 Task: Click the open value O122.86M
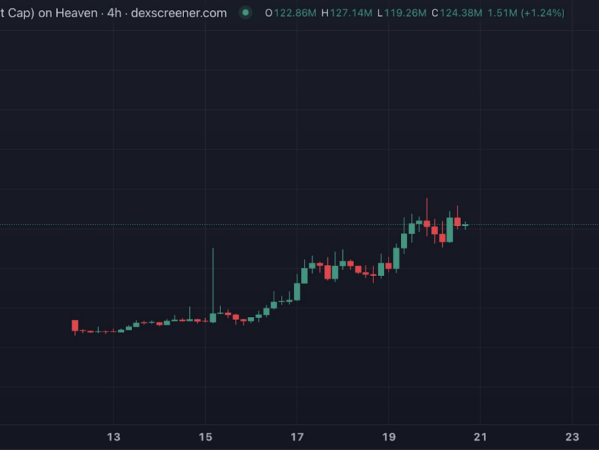pos(291,13)
